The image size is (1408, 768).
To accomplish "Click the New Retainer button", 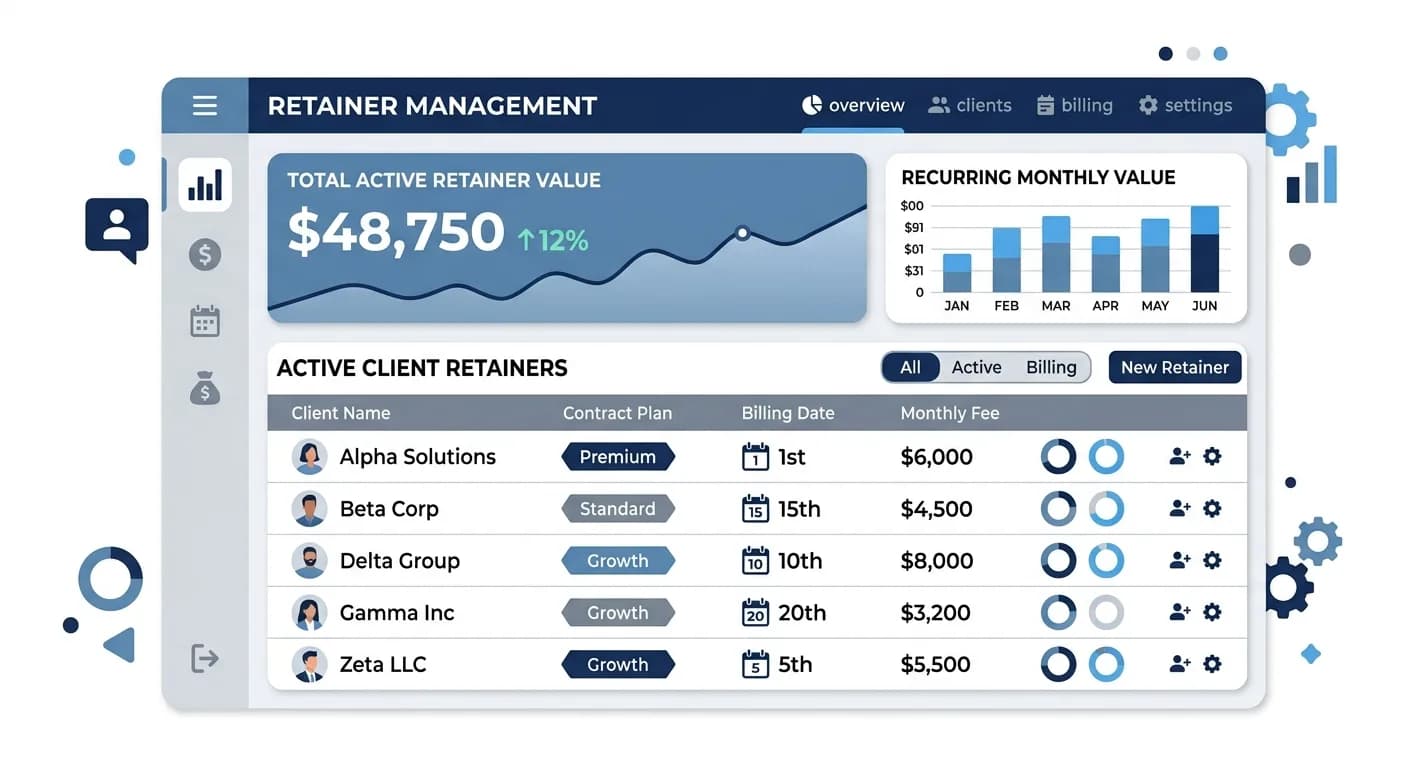I will pyautogui.click(x=1174, y=367).
